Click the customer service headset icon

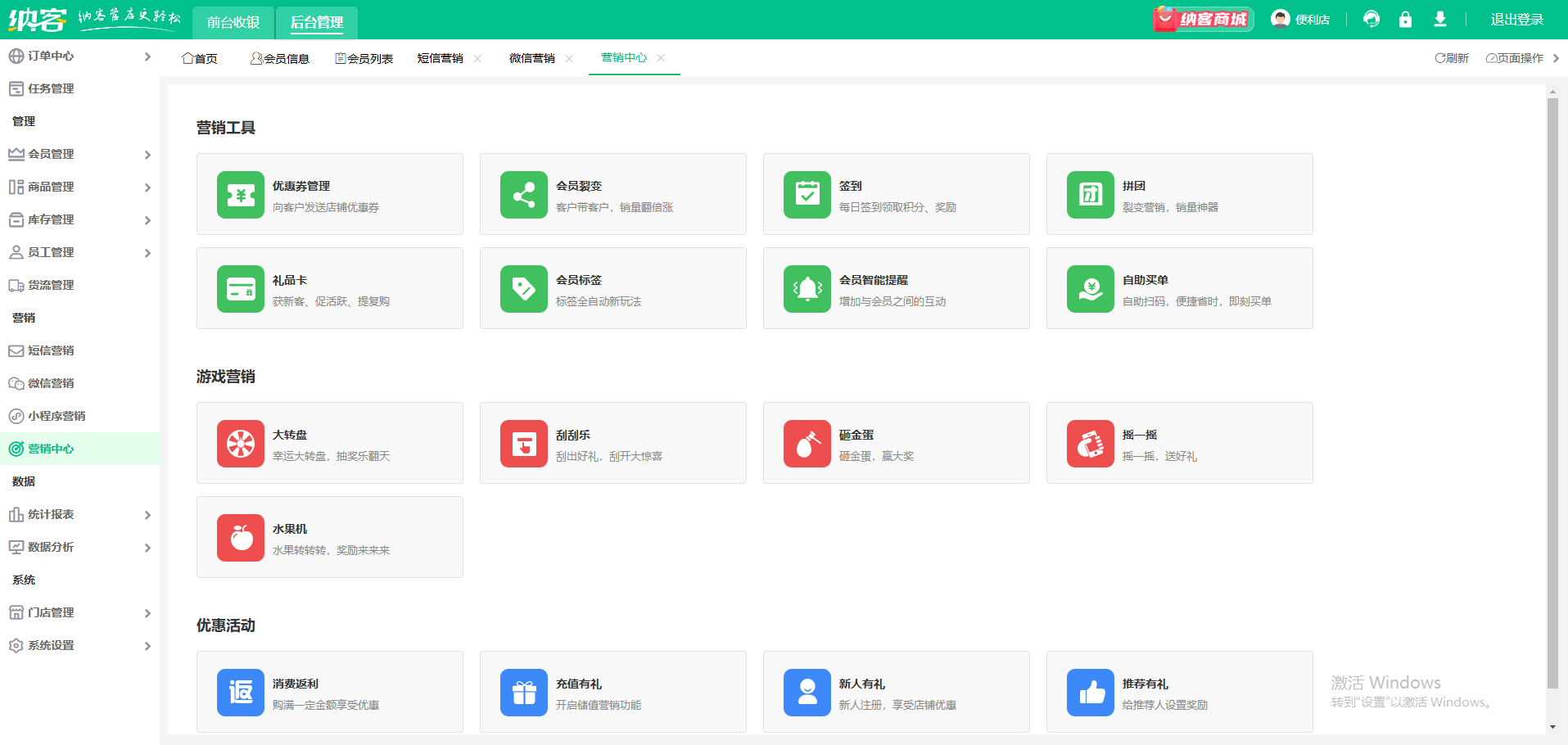click(x=1371, y=19)
